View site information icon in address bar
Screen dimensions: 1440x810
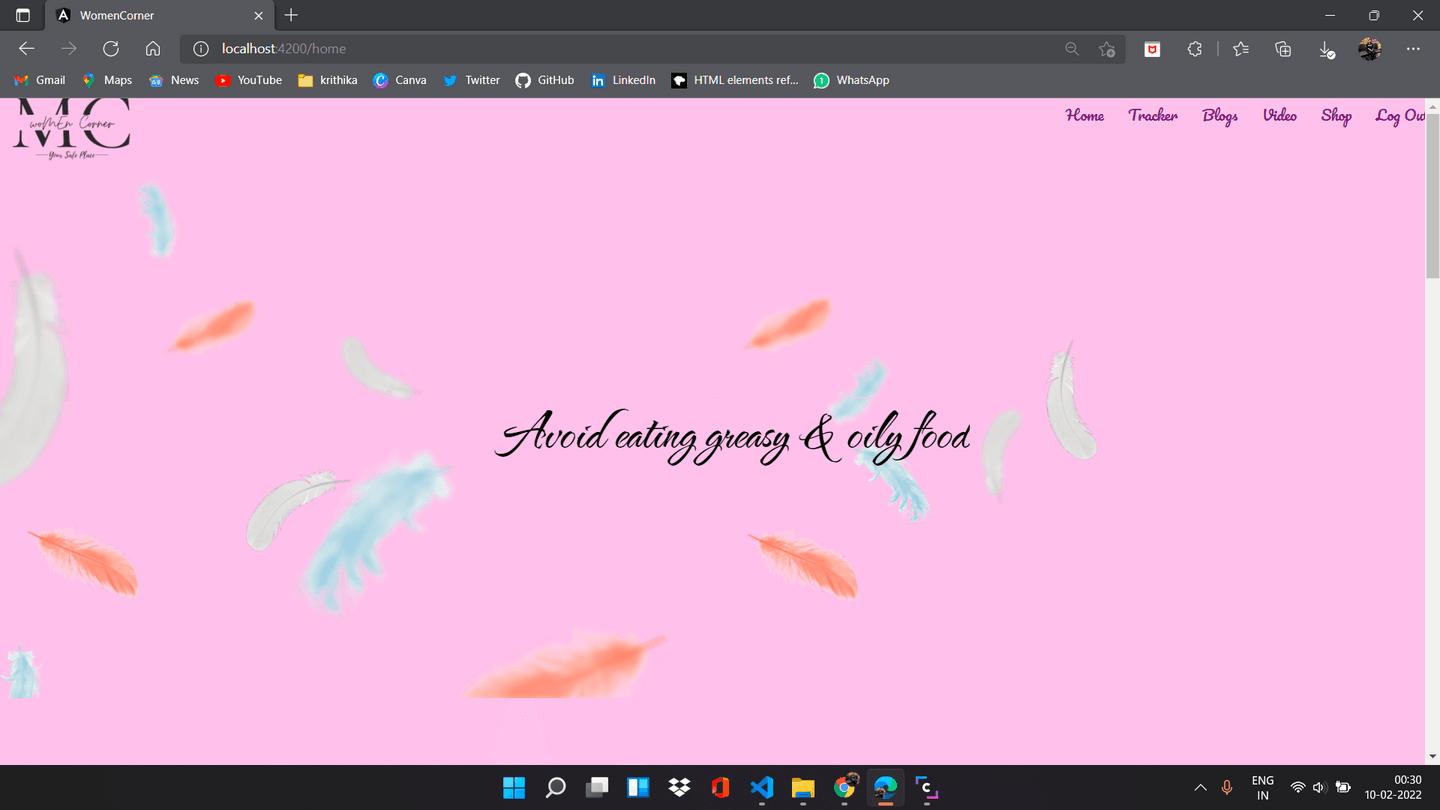(x=200, y=49)
